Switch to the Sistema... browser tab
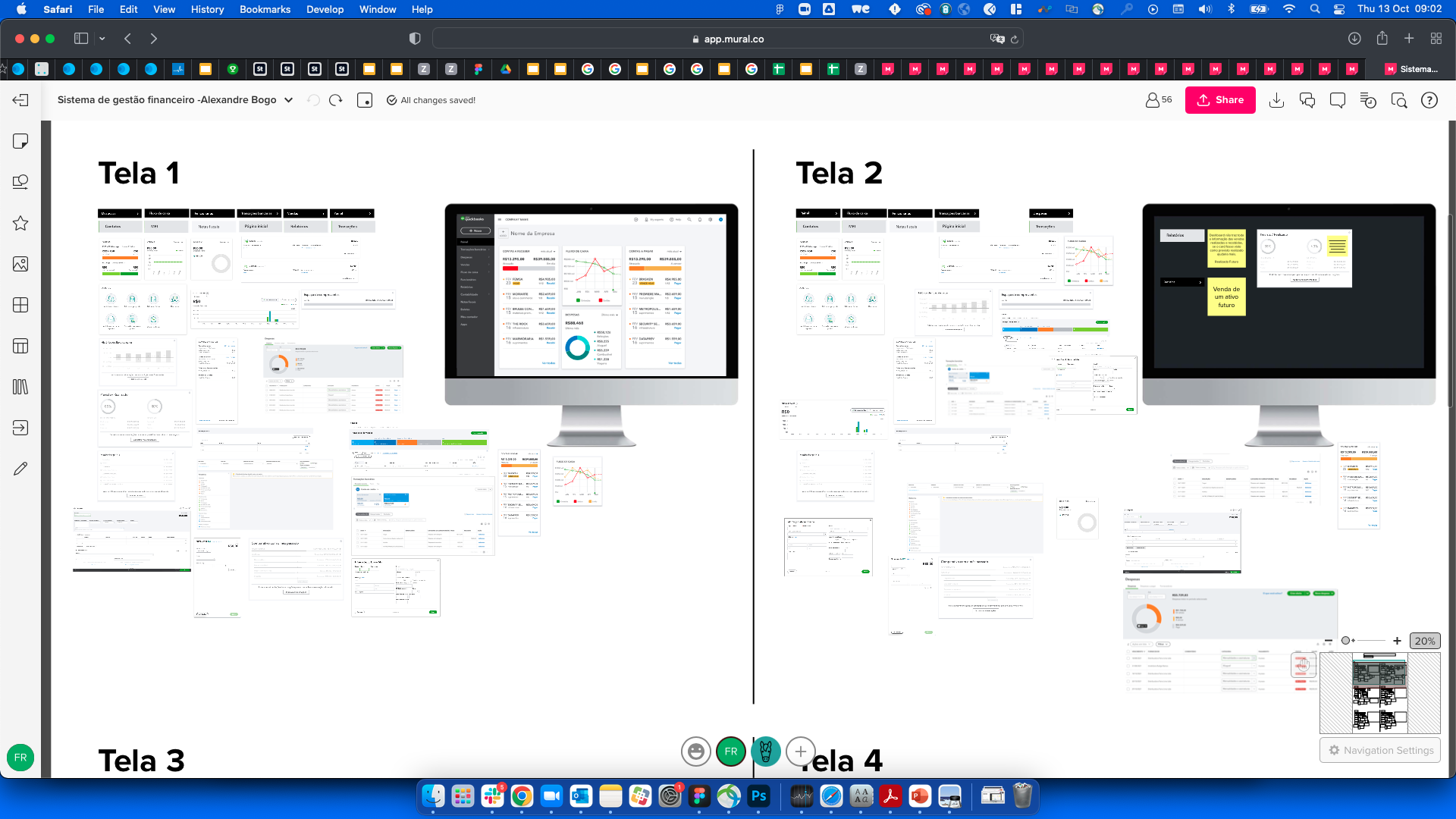 tap(1410, 69)
